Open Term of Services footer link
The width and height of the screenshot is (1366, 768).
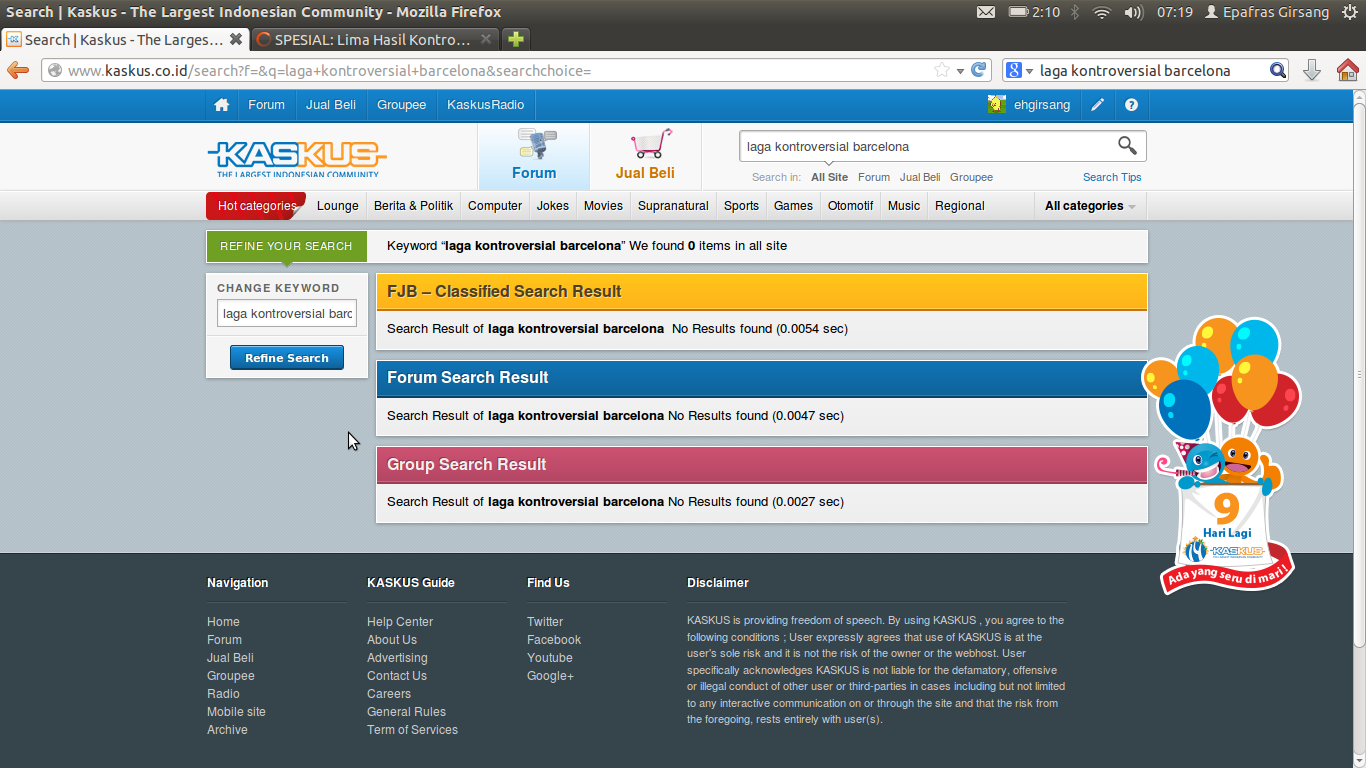(412, 730)
